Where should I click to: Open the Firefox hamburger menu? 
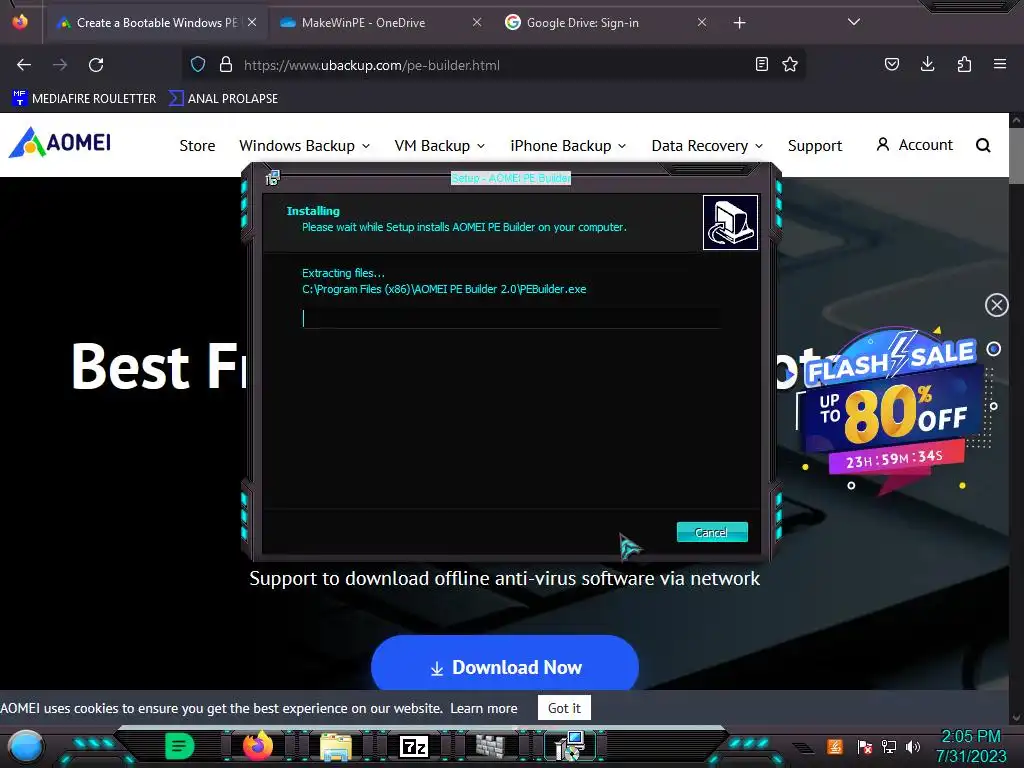coord(1000,64)
